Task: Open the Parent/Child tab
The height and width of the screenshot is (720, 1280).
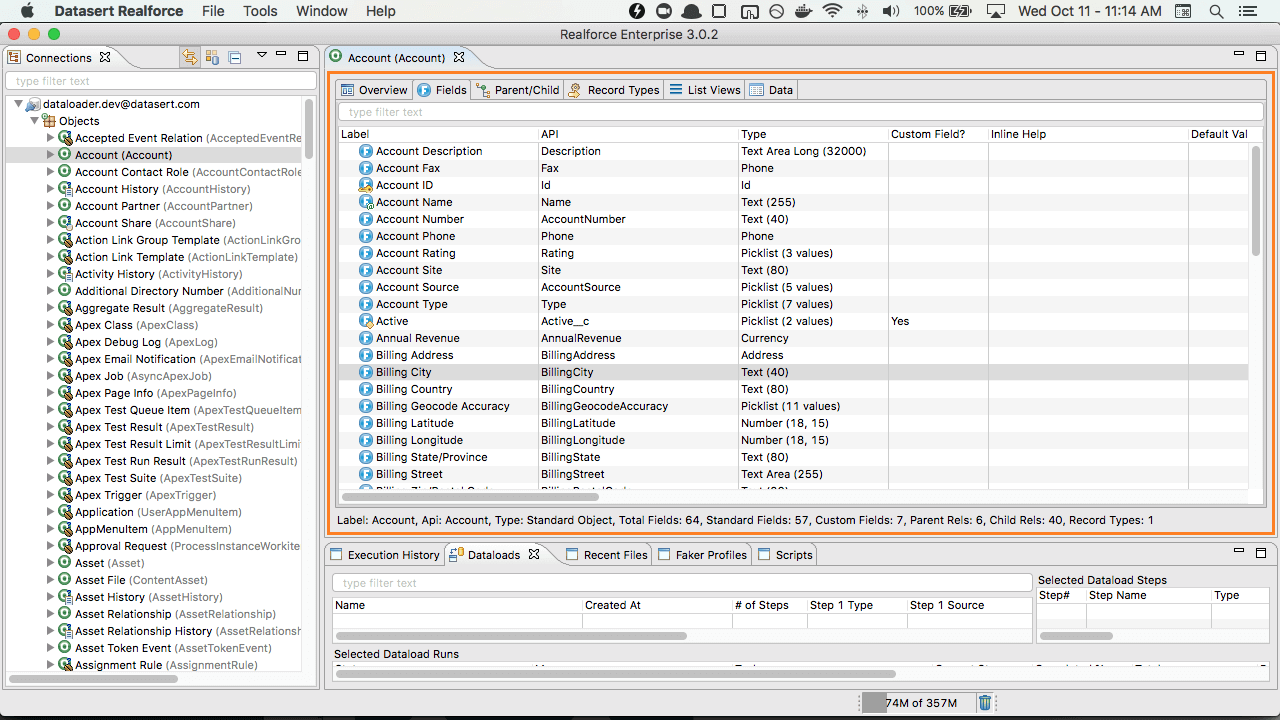Action: pyautogui.click(x=518, y=90)
